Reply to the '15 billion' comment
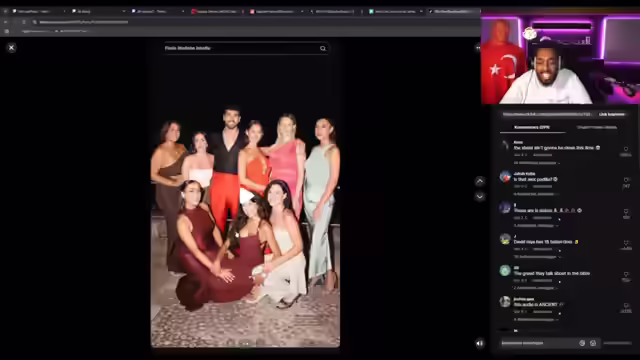 pos(542,249)
